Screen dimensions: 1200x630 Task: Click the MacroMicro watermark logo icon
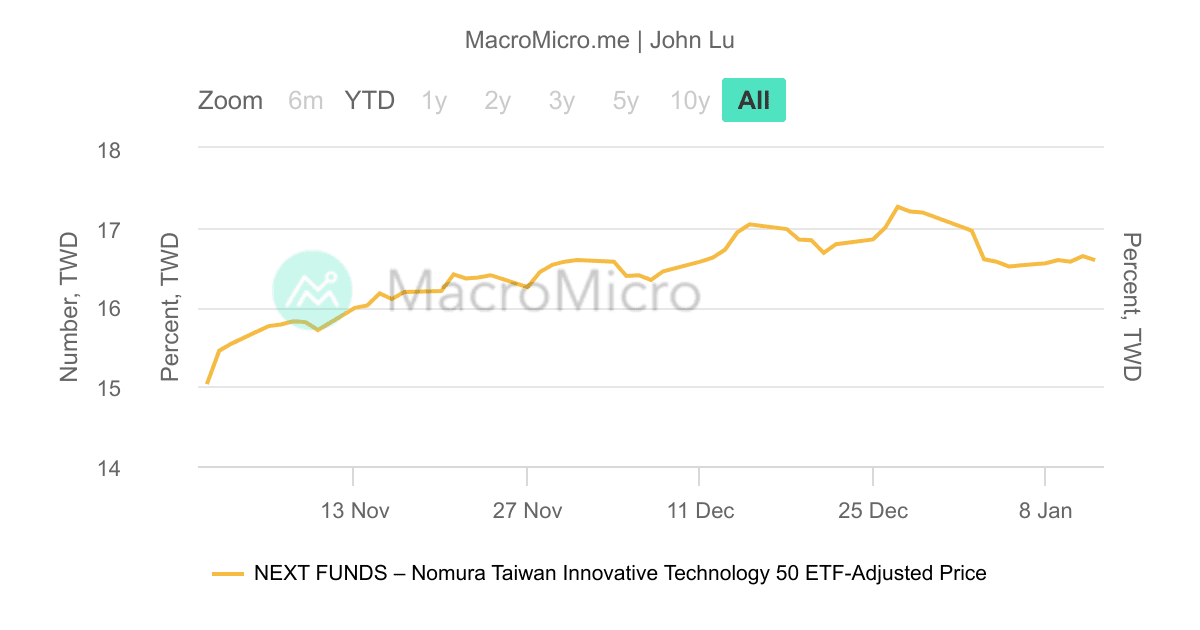point(312,290)
